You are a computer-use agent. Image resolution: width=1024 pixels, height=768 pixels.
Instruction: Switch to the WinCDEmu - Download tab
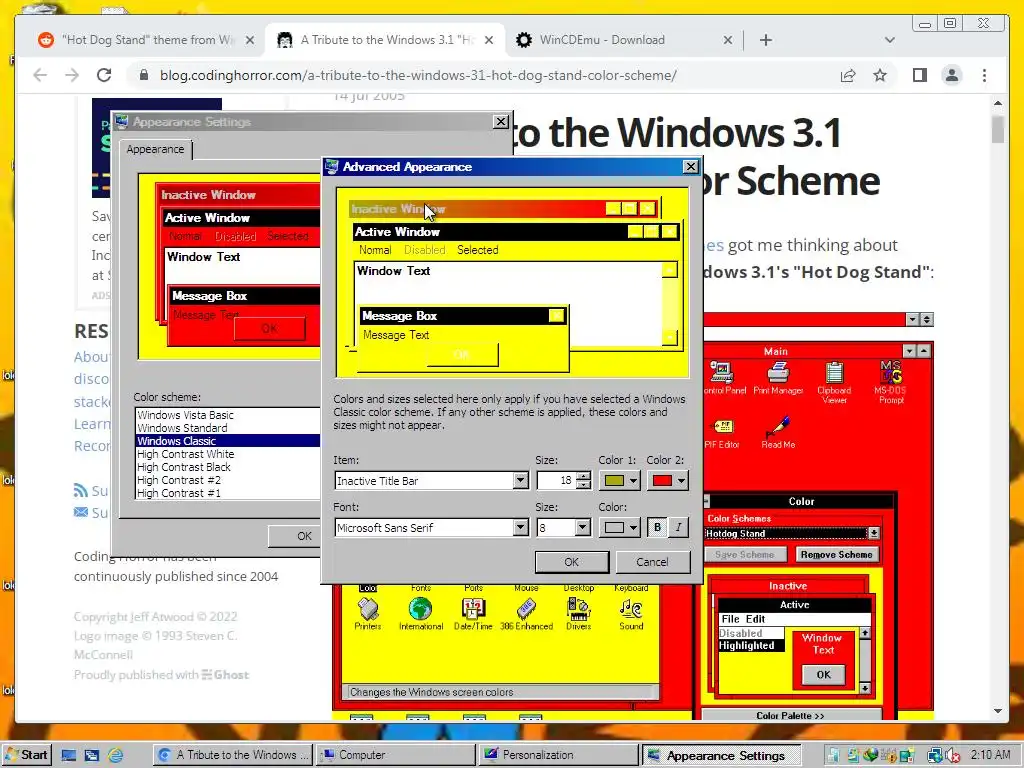pyautogui.click(x=624, y=40)
